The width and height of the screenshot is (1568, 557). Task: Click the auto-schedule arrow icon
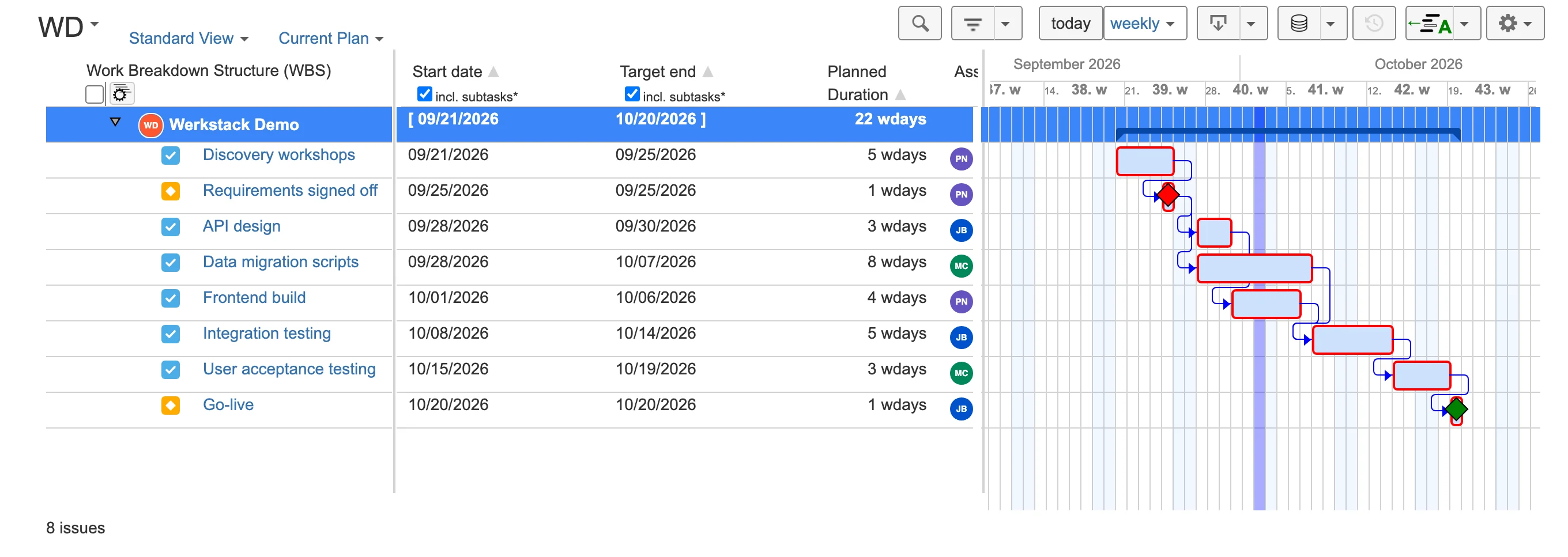(x=1429, y=24)
